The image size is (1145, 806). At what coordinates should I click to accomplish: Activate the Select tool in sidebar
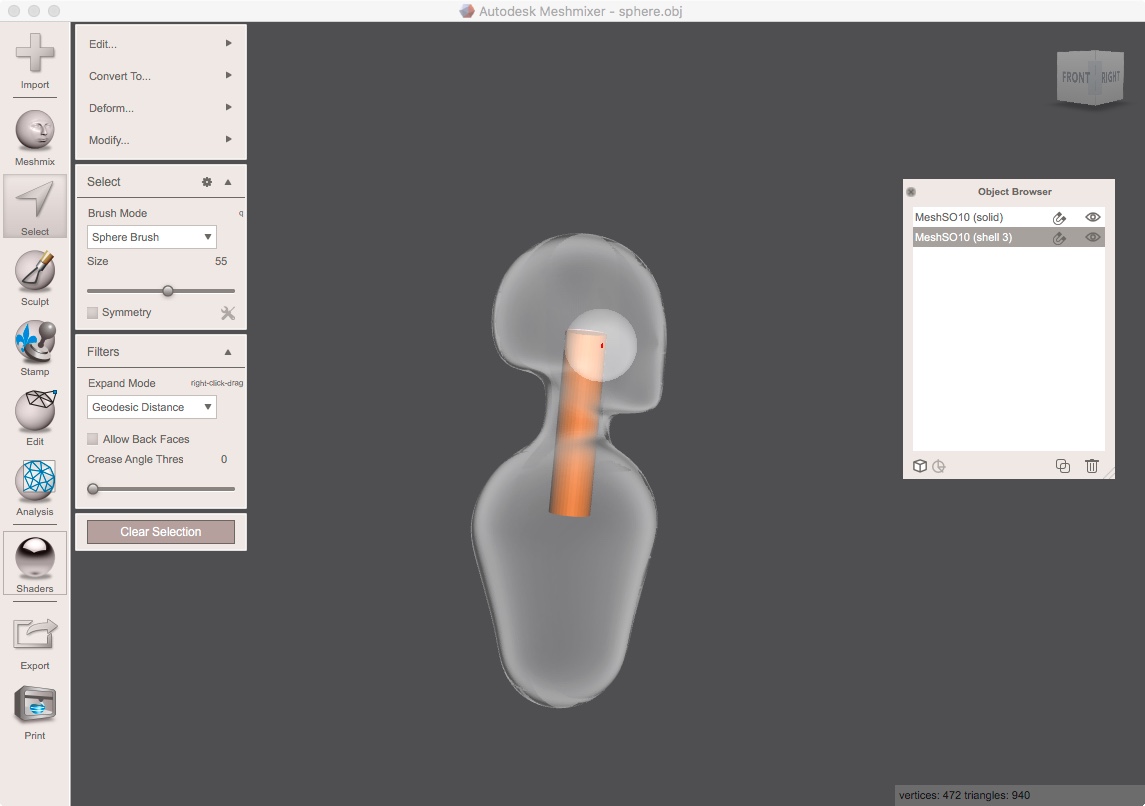click(x=35, y=207)
